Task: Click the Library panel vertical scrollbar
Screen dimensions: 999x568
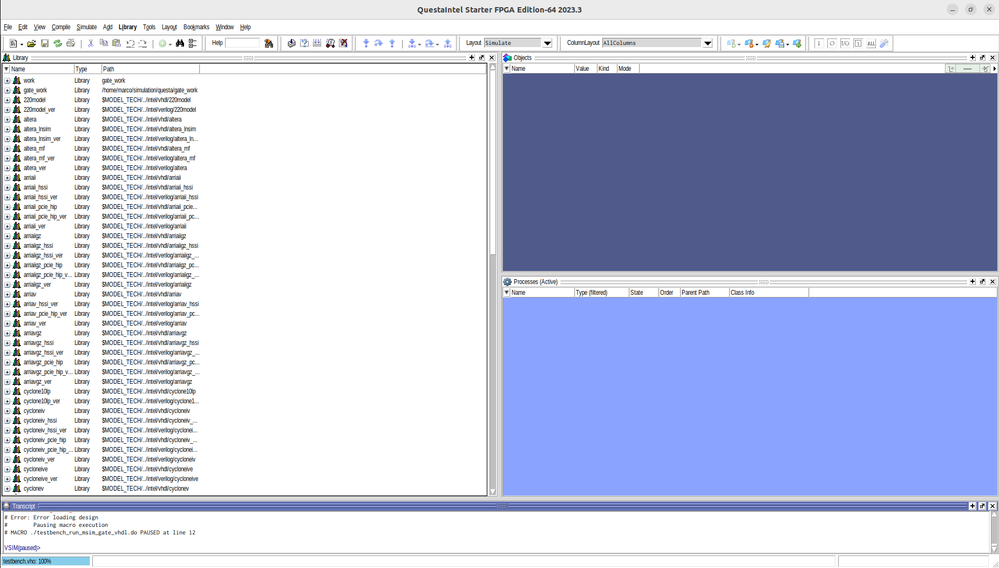Action: pos(492,280)
